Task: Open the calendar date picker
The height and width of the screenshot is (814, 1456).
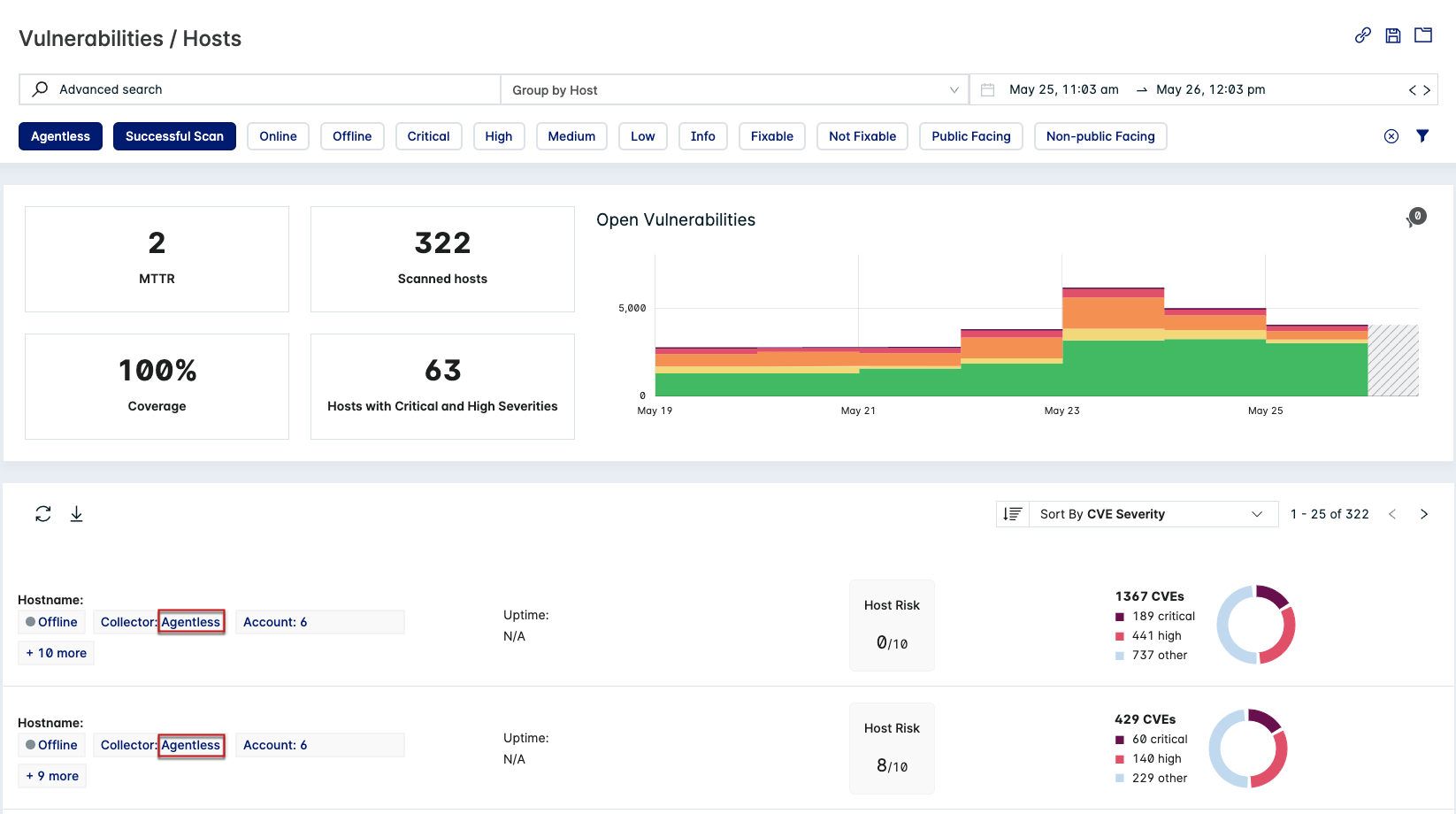Action: pyautogui.click(x=988, y=88)
